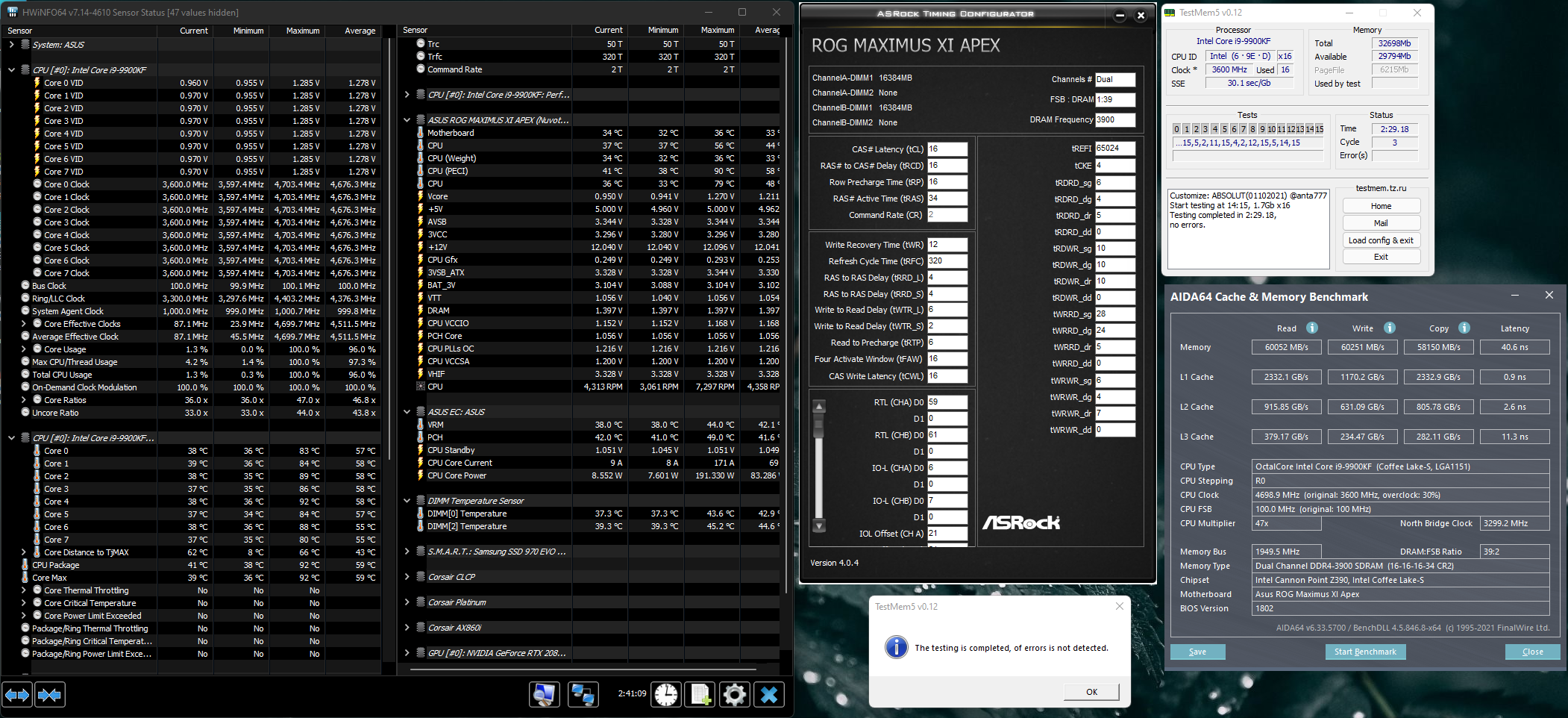Click the info icon next to Write in AIDA64
The width and height of the screenshot is (1568, 718).
[1390, 328]
